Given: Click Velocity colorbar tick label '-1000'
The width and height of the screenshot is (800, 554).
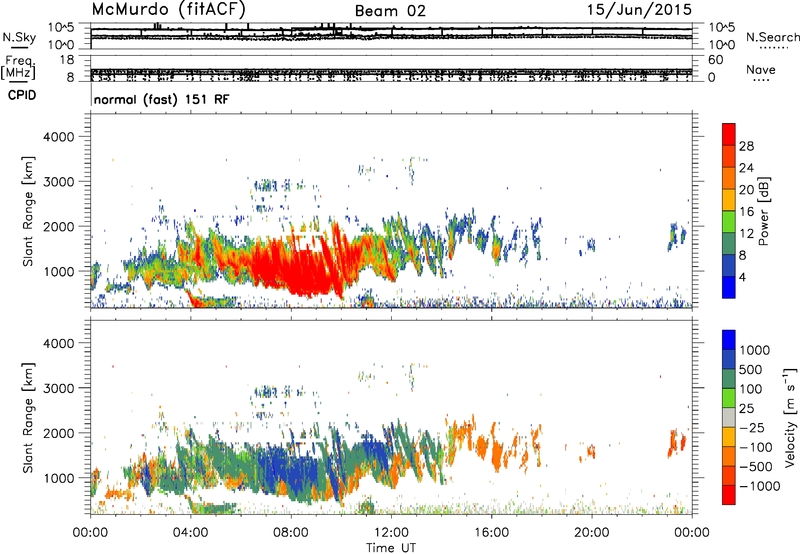Looking at the screenshot, I should click(760, 486).
